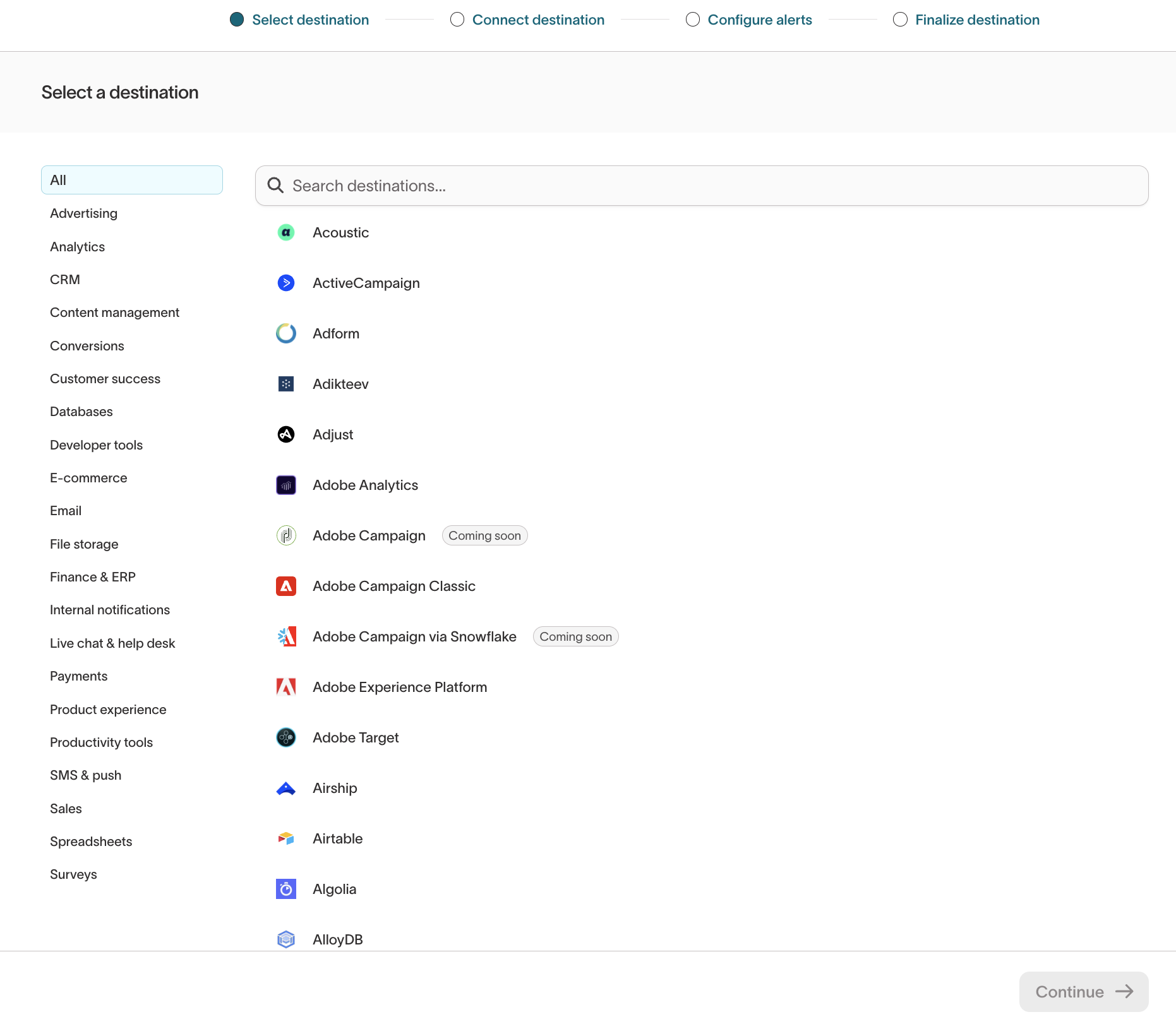The width and height of the screenshot is (1176, 1024).
Task: Switch to the Databases category
Action: tap(81, 412)
